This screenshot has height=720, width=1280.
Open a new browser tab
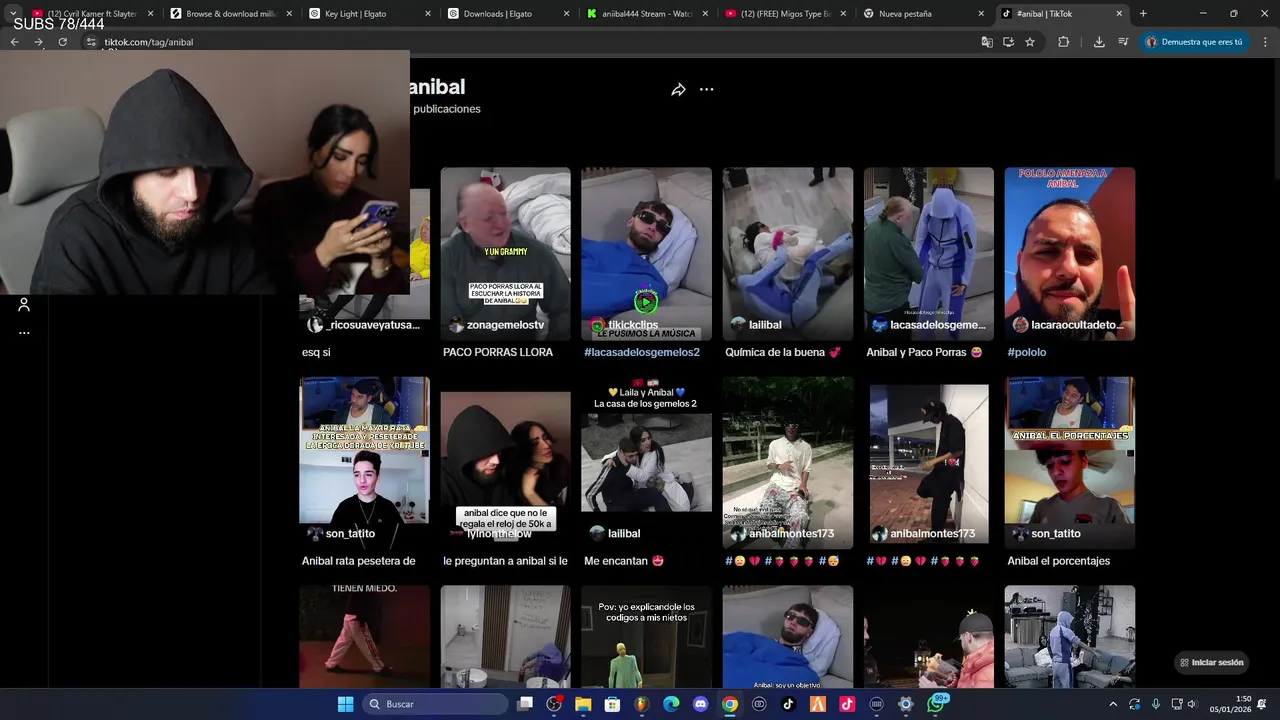(x=1143, y=14)
